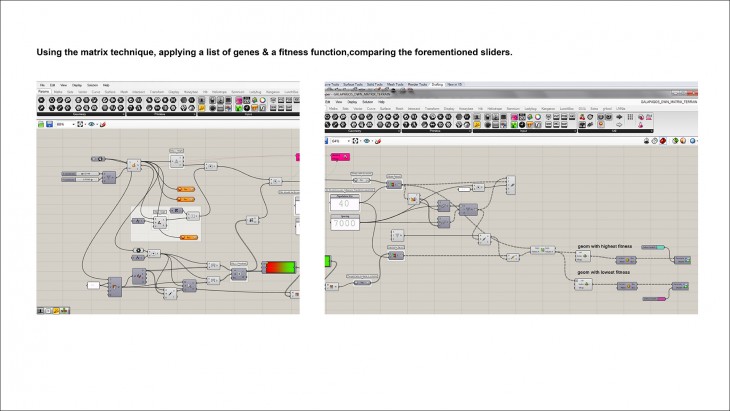The image size is (730, 411).
Task: Click red sketch pen icon on right canvas toolbar
Action: pos(378,141)
